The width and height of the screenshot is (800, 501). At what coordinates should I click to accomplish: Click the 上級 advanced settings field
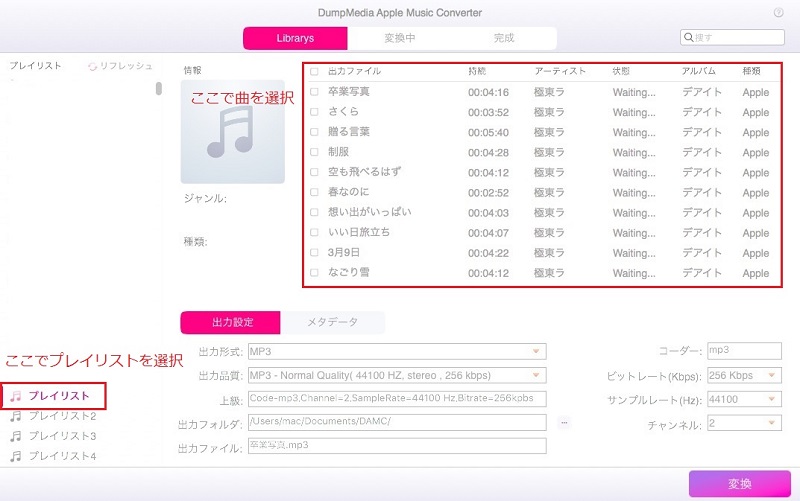[x=397, y=398]
